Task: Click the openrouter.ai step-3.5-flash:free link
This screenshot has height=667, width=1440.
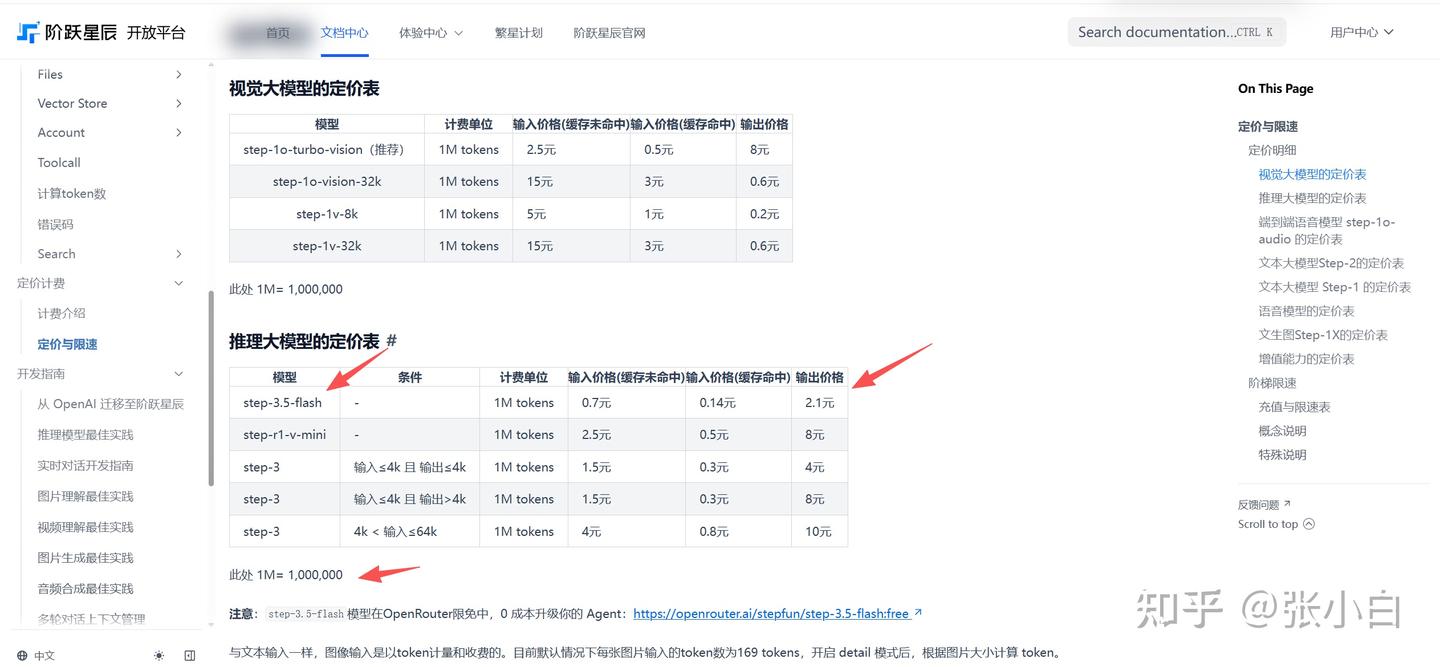Action: click(x=771, y=613)
